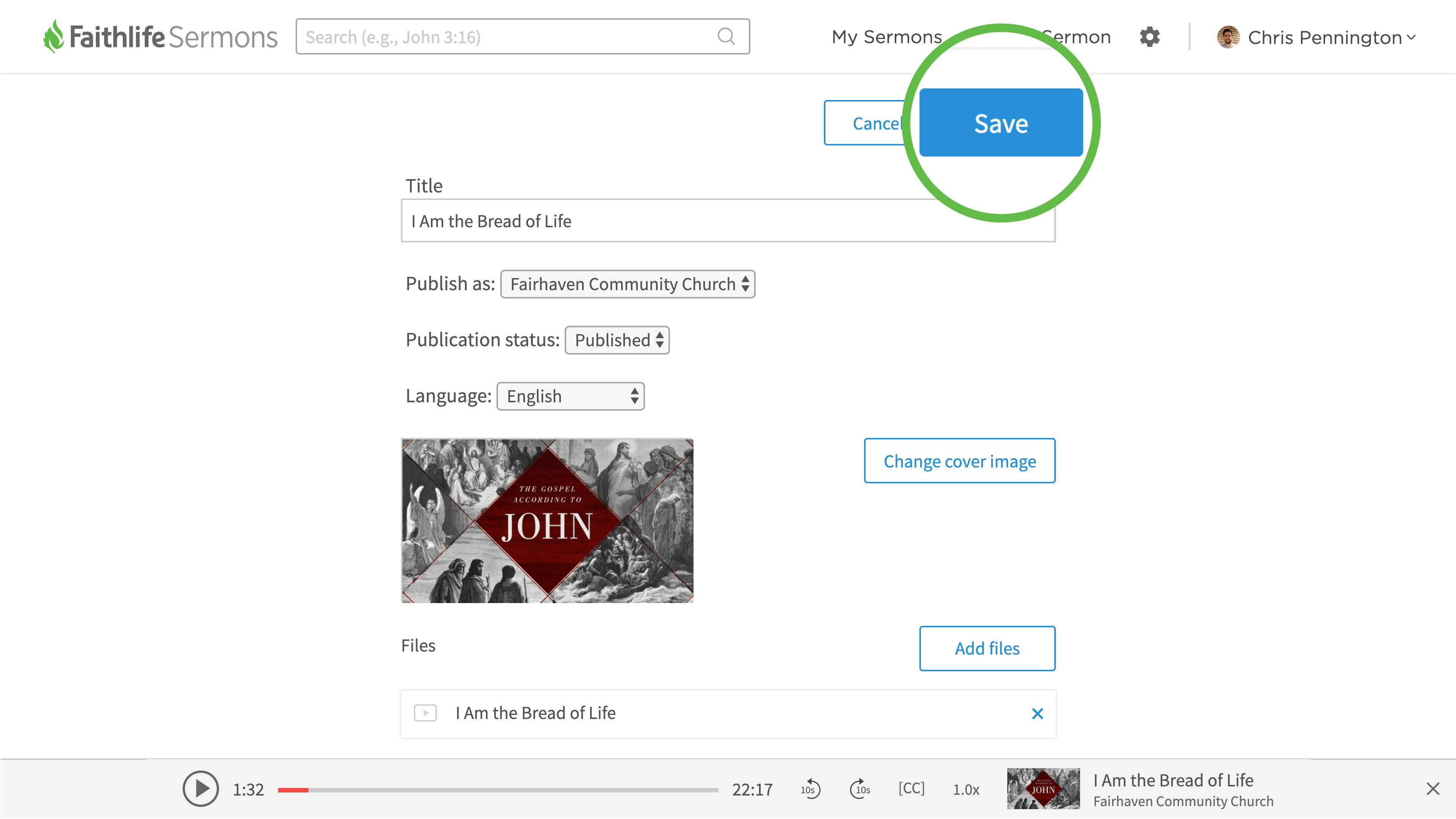Viewport: 1456px width, 819px height.
Task: Change the 1.0x playback speed
Action: click(965, 789)
